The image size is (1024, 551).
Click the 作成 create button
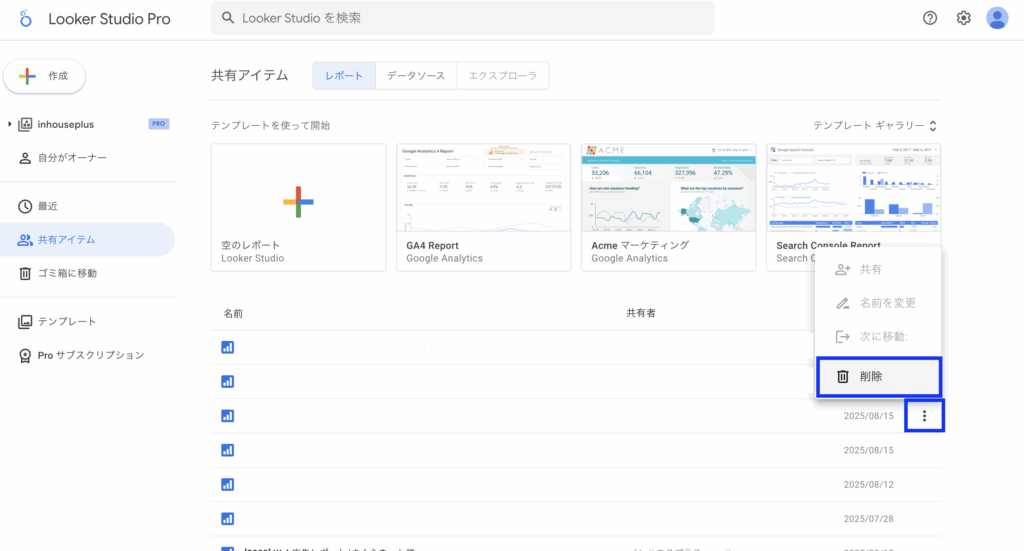[x=44, y=76]
